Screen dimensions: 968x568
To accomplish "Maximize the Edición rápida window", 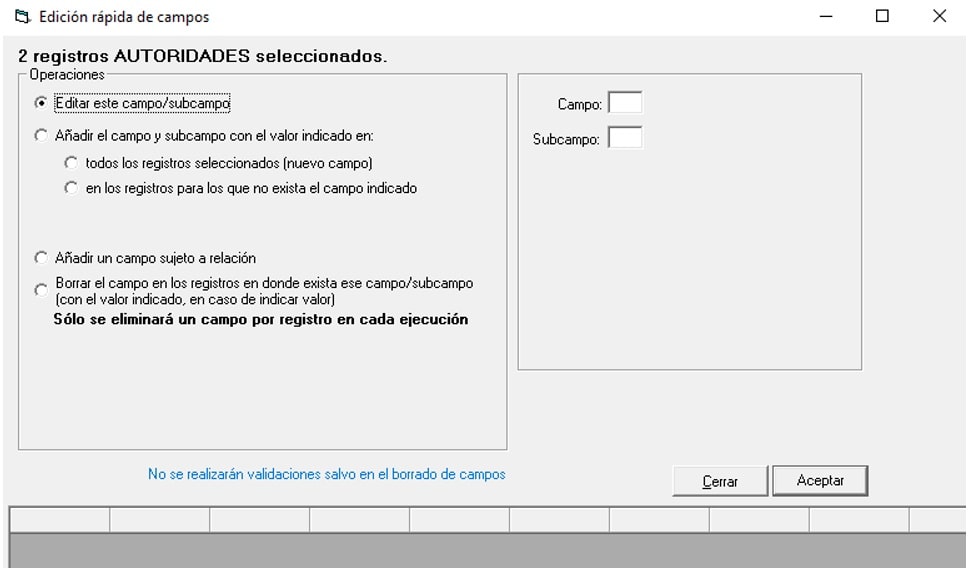I will [882, 17].
